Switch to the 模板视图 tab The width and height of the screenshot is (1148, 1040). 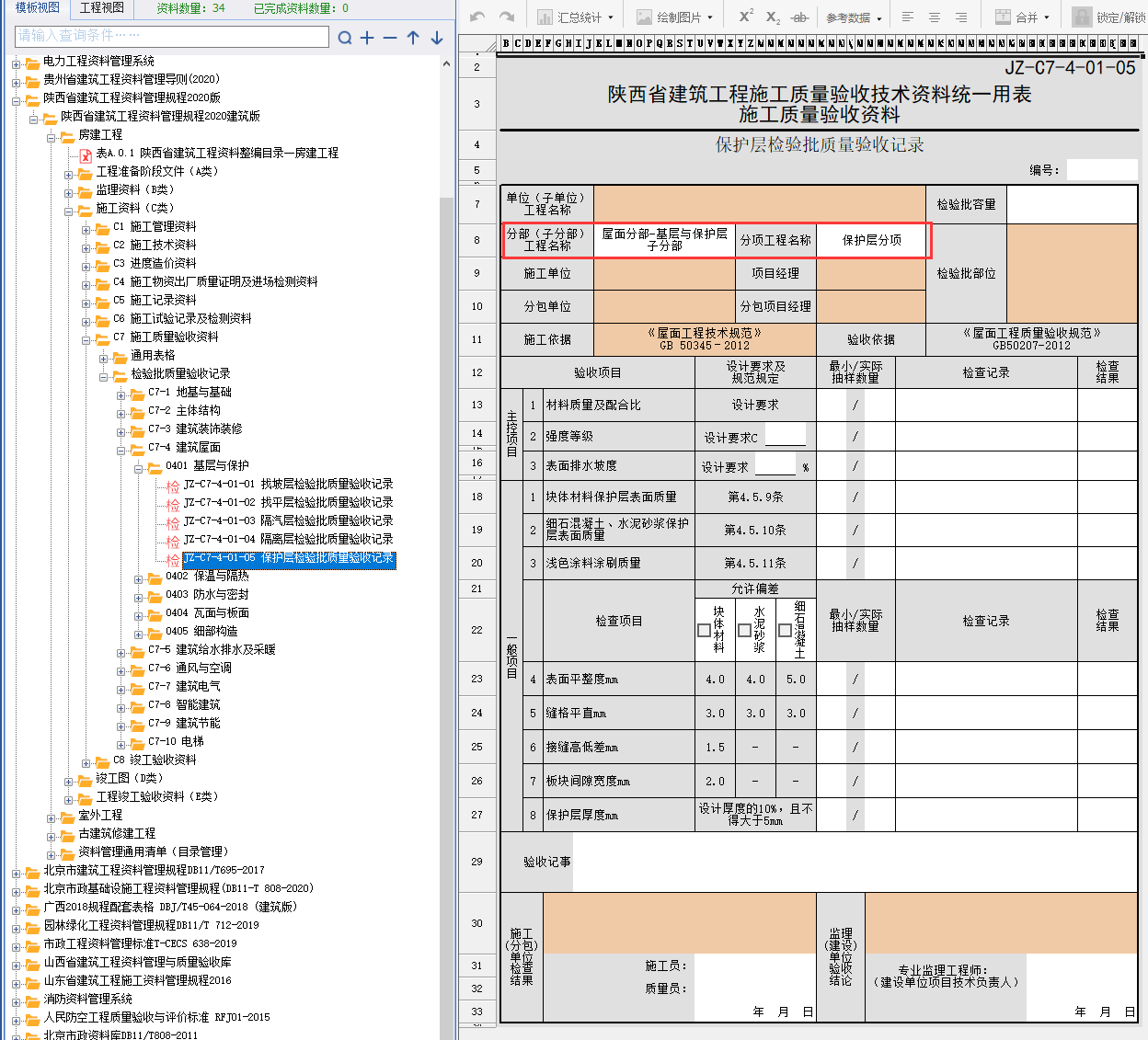[x=37, y=8]
